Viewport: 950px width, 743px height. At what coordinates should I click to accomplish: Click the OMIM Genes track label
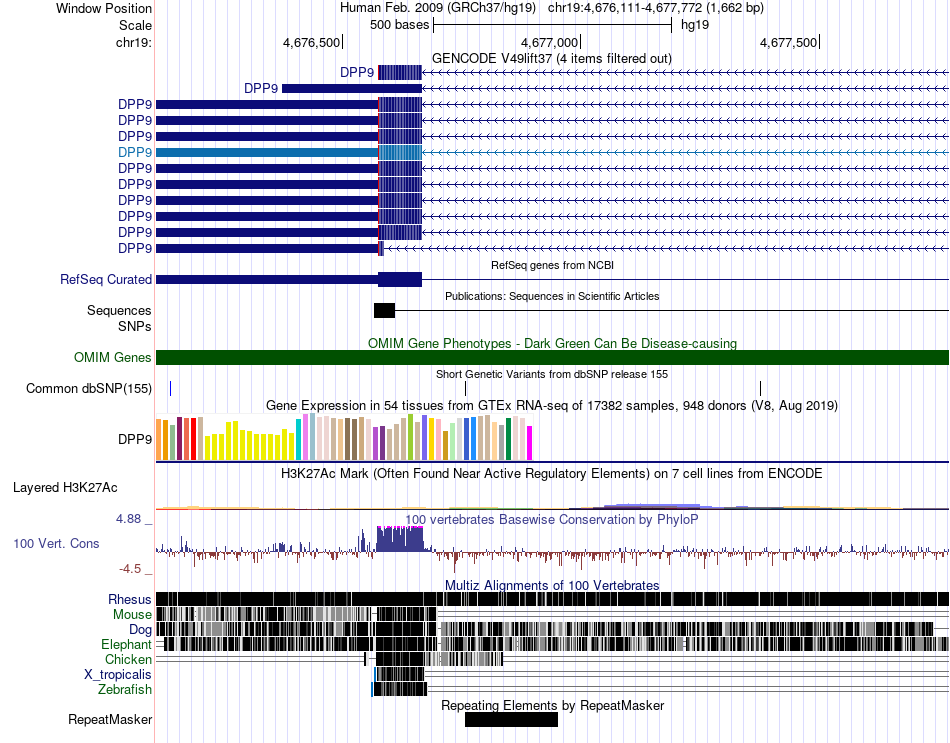(113, 358)
